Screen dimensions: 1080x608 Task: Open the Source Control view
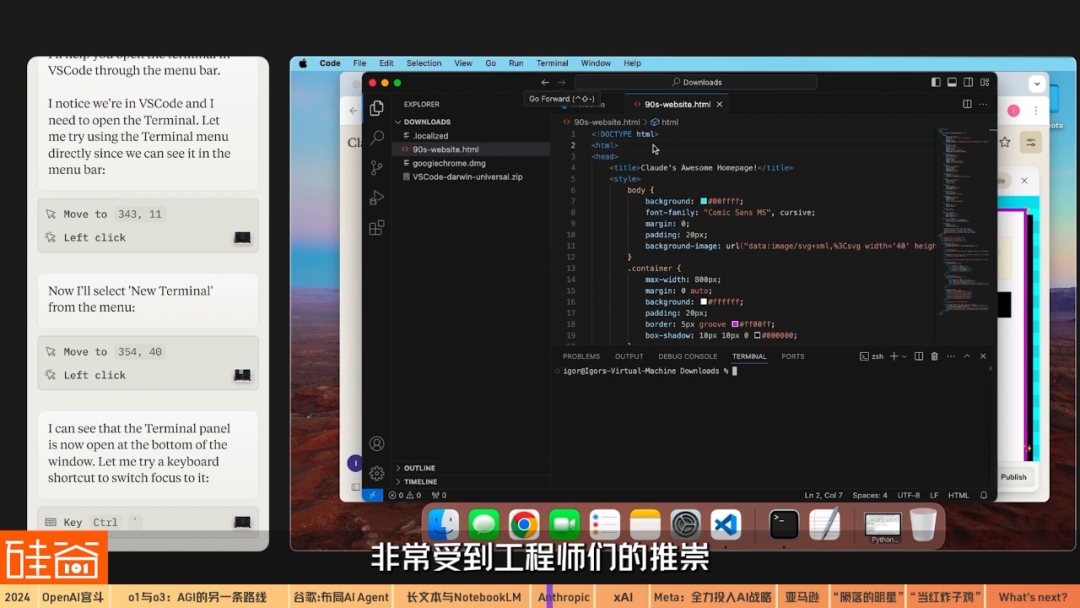tap(377, 168)
